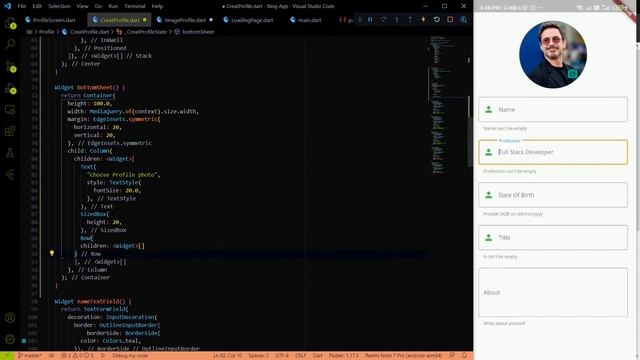Image resolution: width=640 pixels, height=360 pixels.
Task: Open the Selection menu
Action: [x=59, y=6]
